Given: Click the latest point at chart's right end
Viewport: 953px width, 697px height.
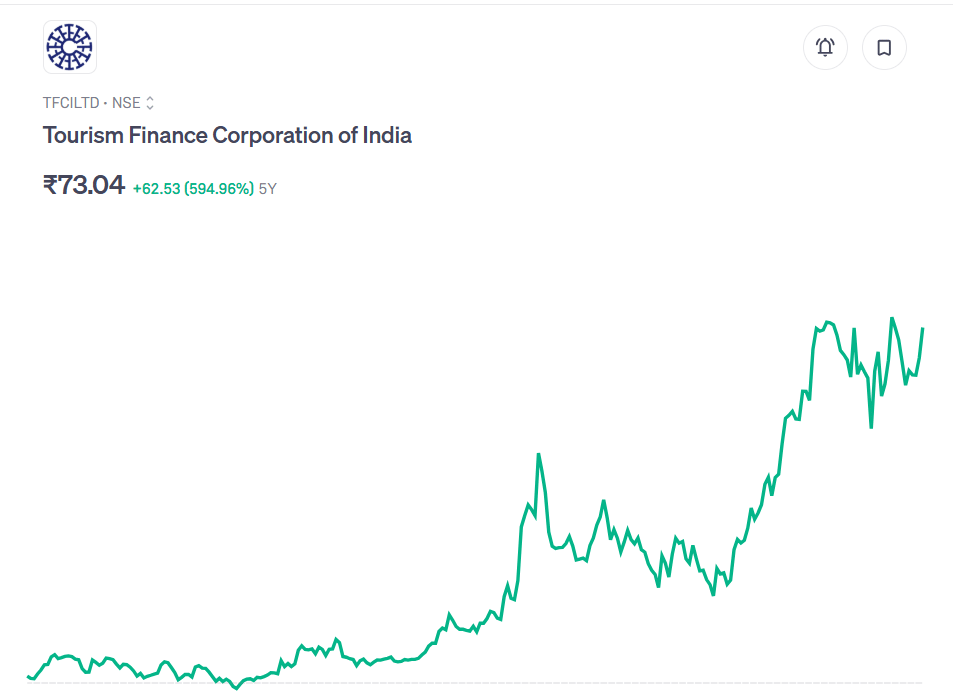Looking at the screenshot, I should [x=922, y=329].
